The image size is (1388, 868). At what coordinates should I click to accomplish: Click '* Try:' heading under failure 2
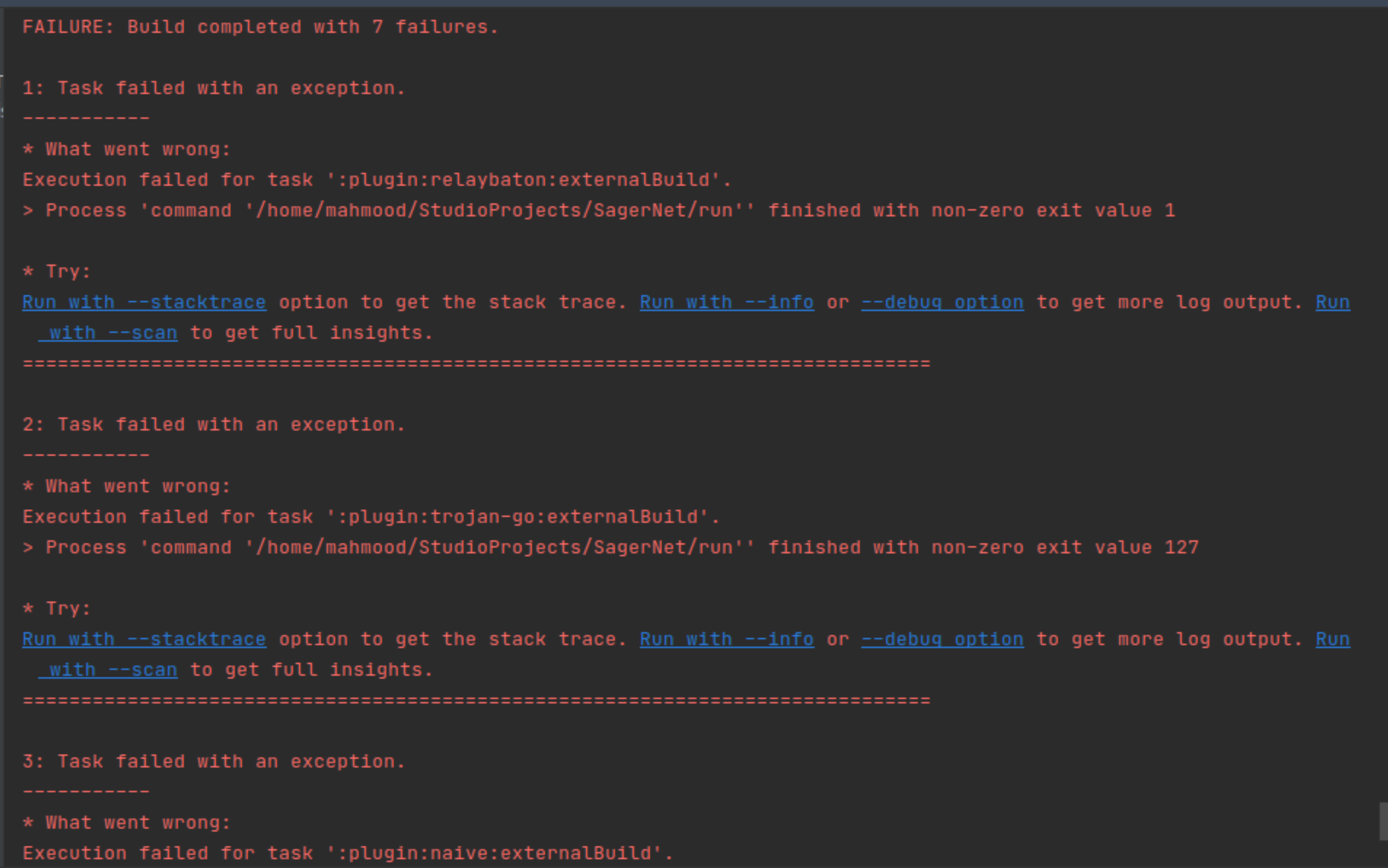pos(57,608)
